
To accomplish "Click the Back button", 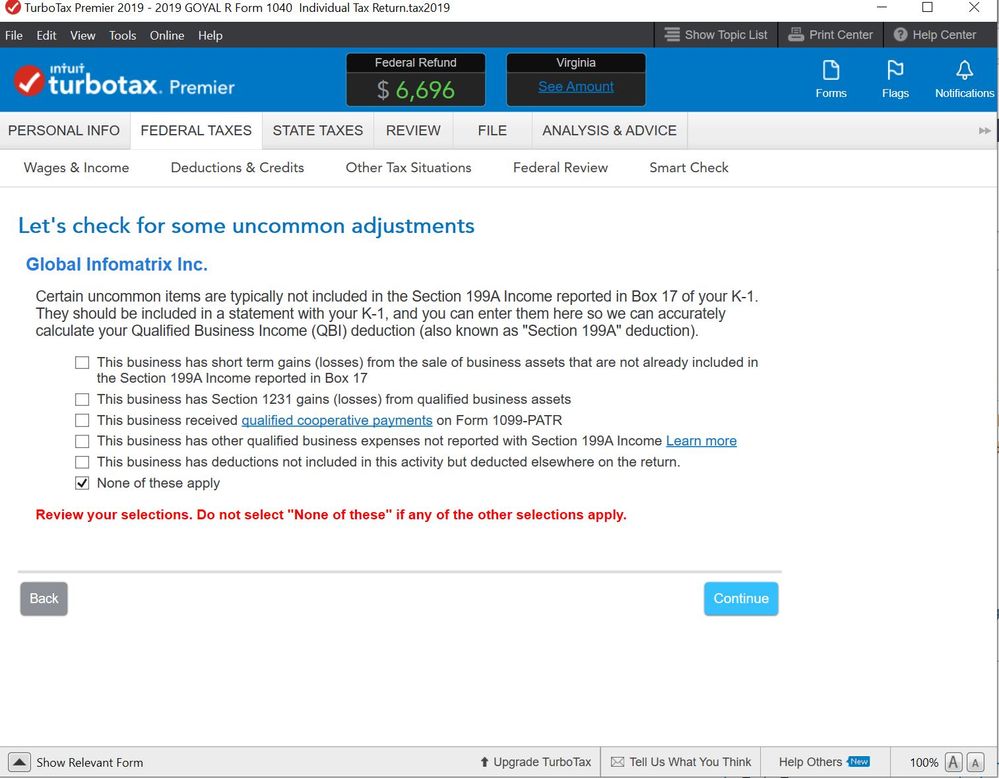I will click(44, 599).
